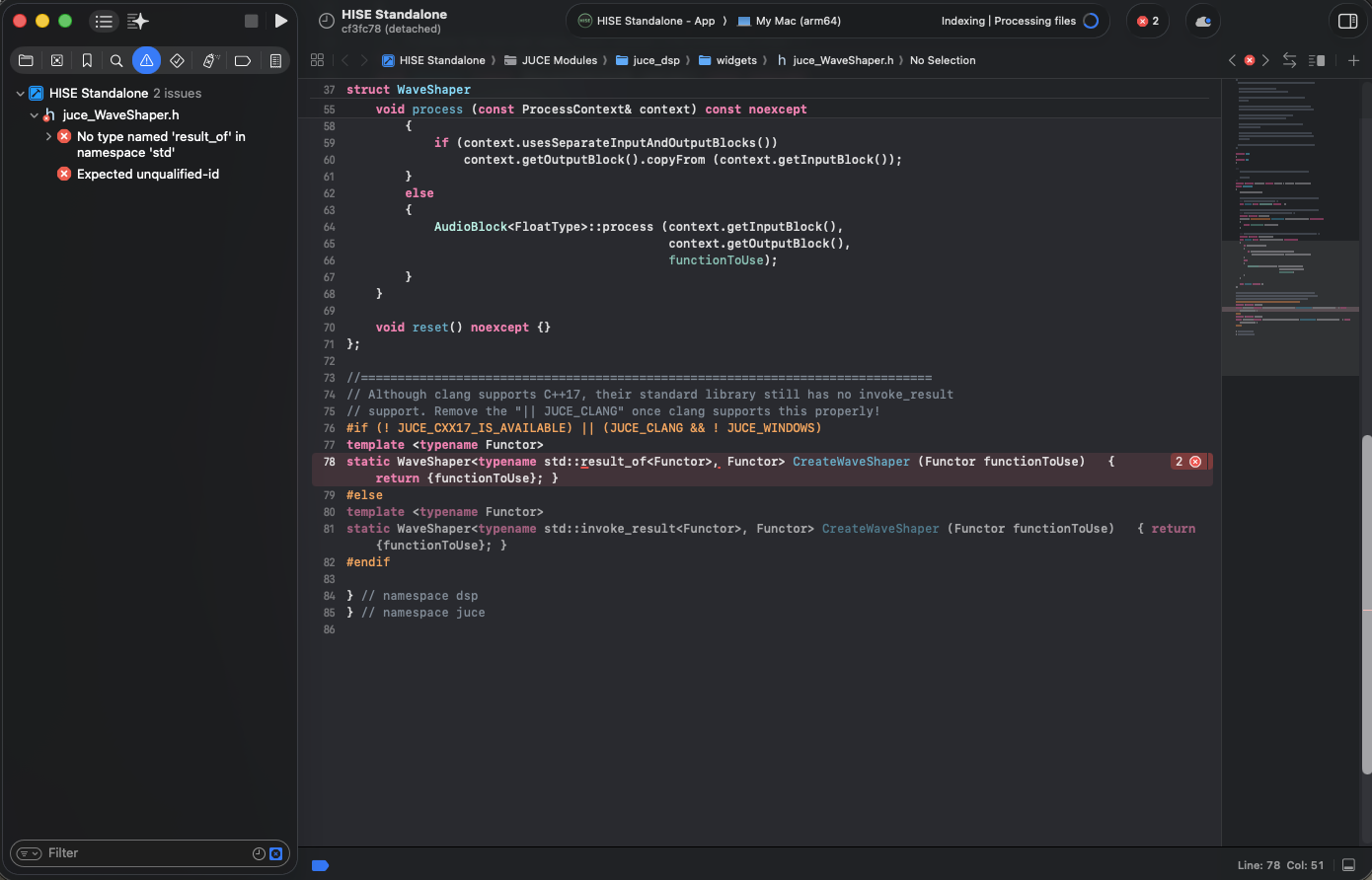Show the Breakpoint navigator

tap(242, 60)
